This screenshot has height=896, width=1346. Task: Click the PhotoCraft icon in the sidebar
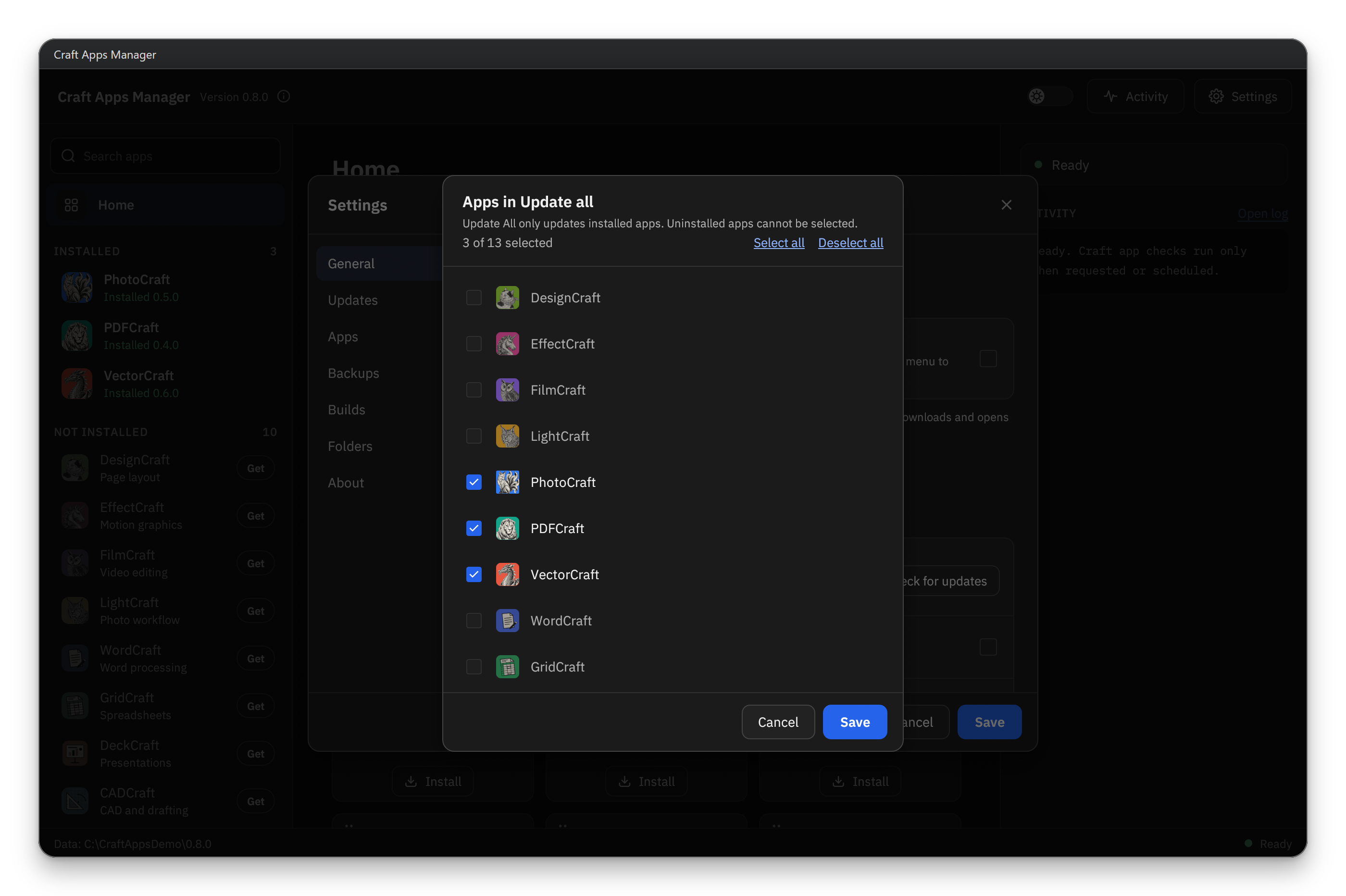76,287
